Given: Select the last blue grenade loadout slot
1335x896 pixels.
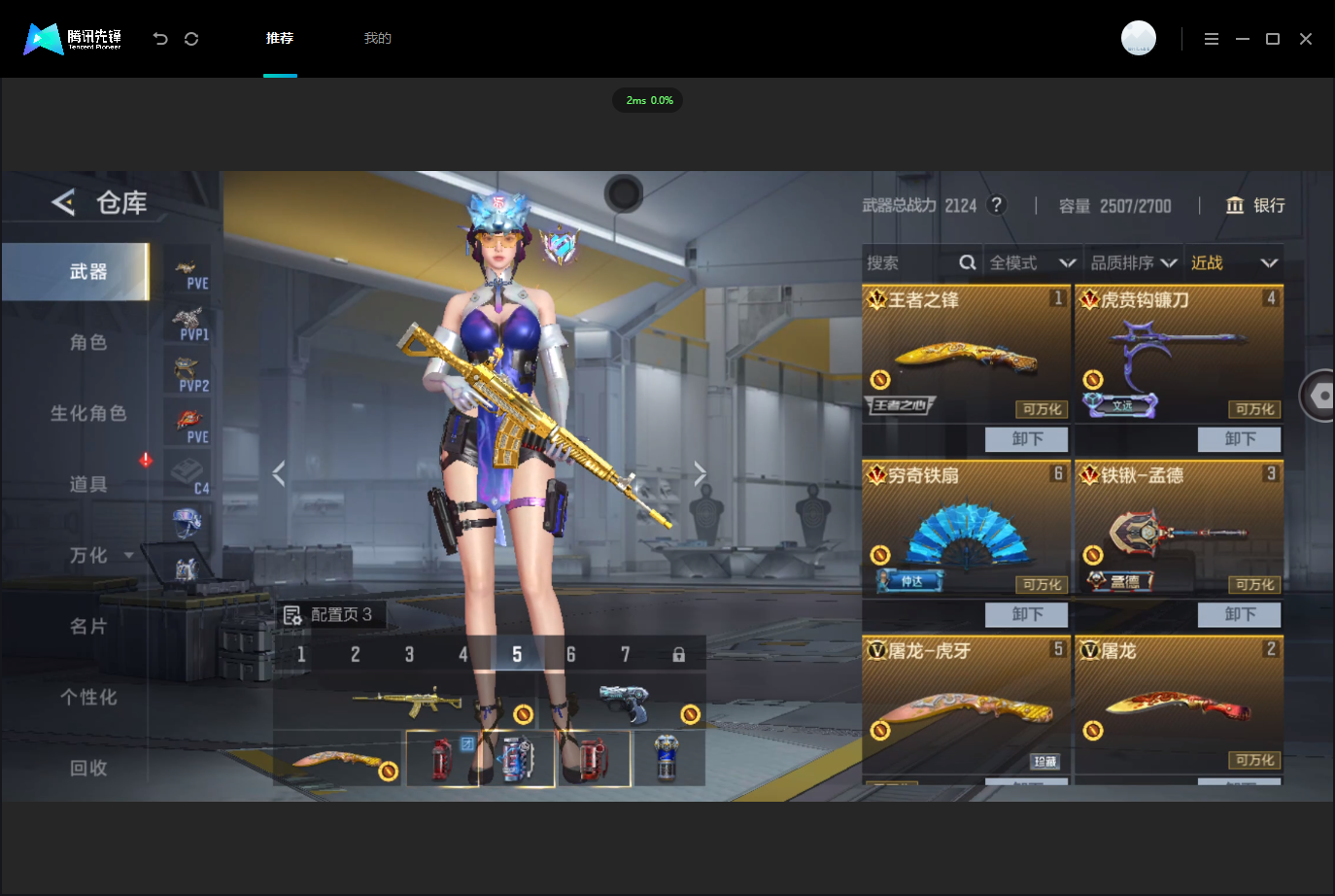Looking at the screenshot, I should point(667,758).
